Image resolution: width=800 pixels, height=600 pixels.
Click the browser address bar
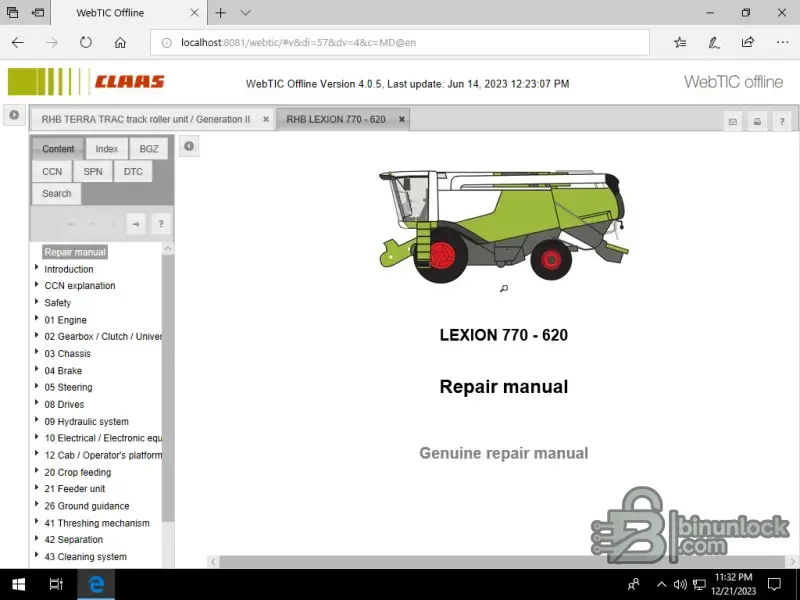[x=400, y=42]
